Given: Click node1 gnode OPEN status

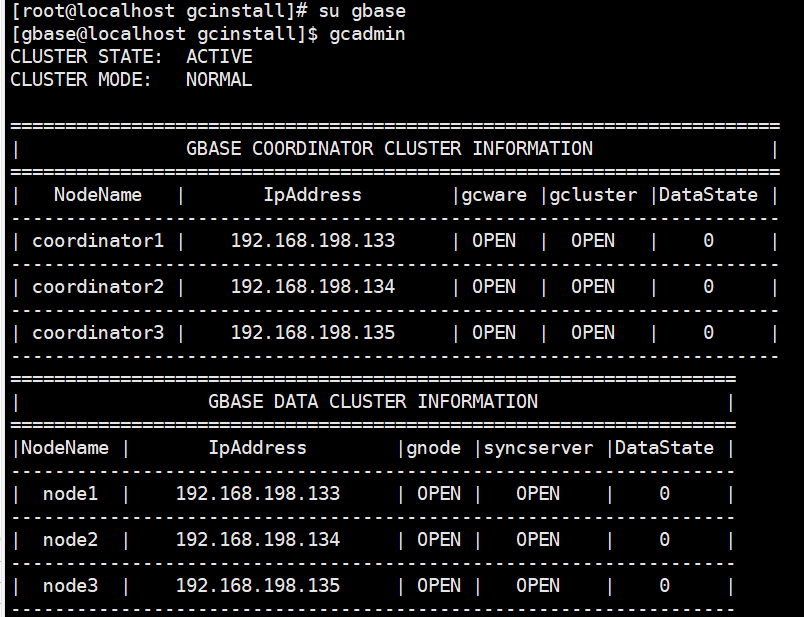Looking at the screenshot, I should pos(439,494).
